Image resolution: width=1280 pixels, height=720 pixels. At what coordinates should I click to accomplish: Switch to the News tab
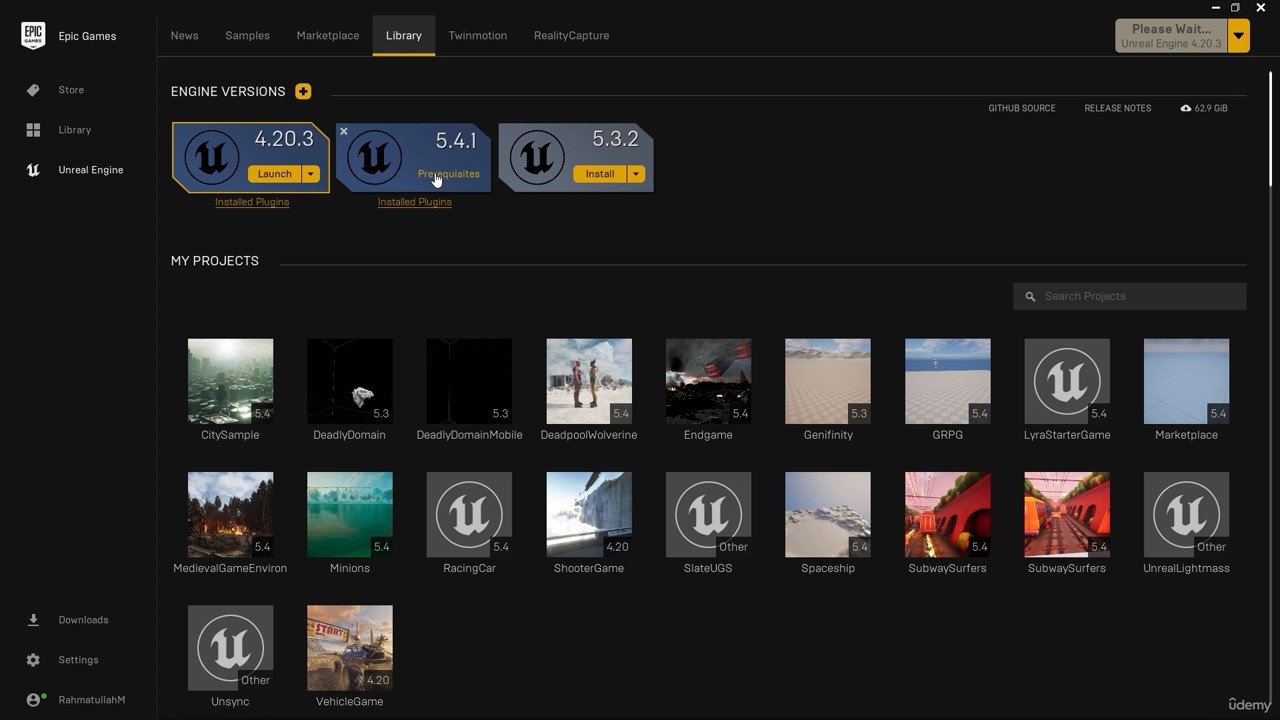(x=185, y=35)
